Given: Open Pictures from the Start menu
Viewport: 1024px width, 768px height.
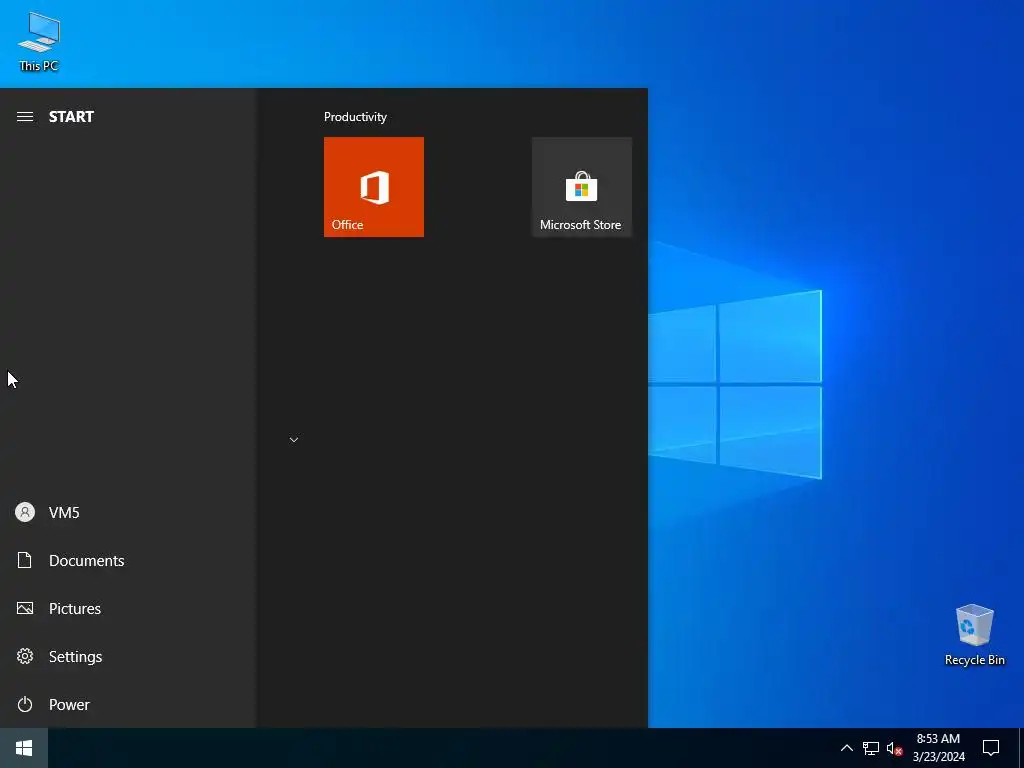Looking at the screenshot, I should coord(127,608).
